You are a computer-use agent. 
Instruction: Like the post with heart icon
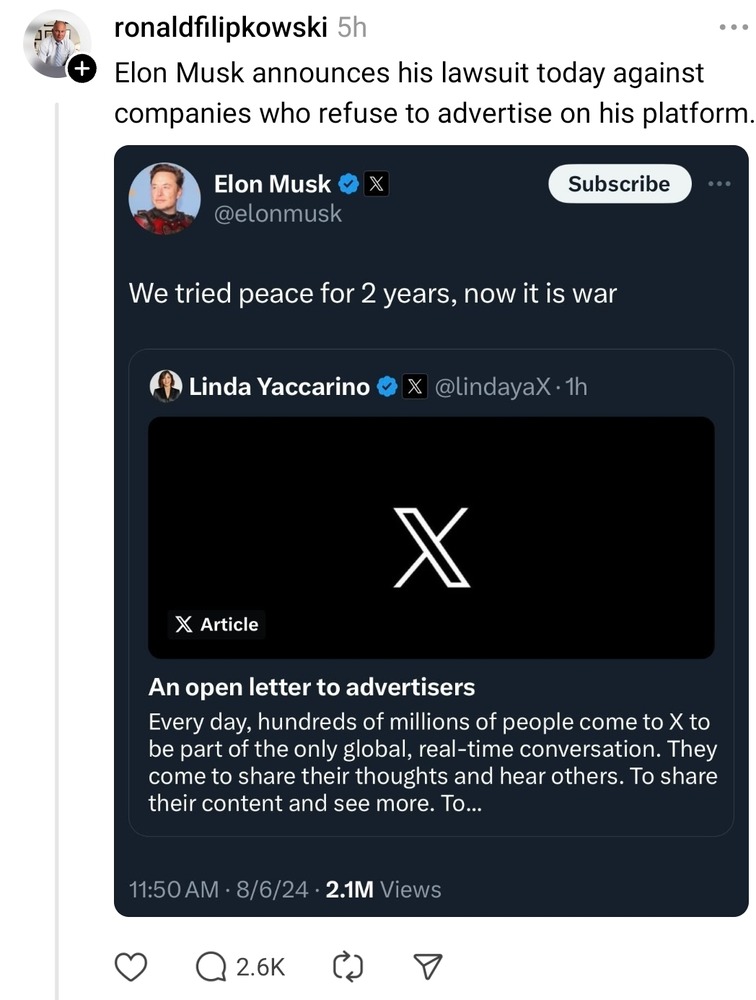pos(132,966)
